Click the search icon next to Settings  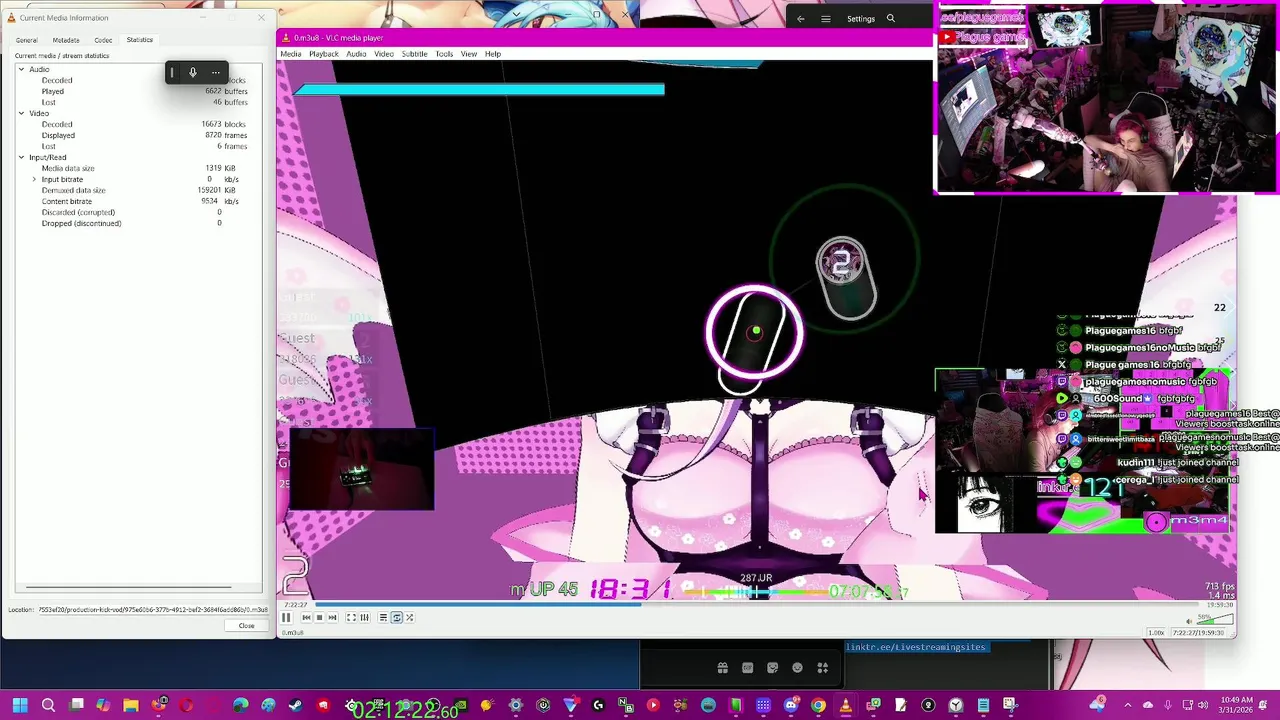coord(890,18)
